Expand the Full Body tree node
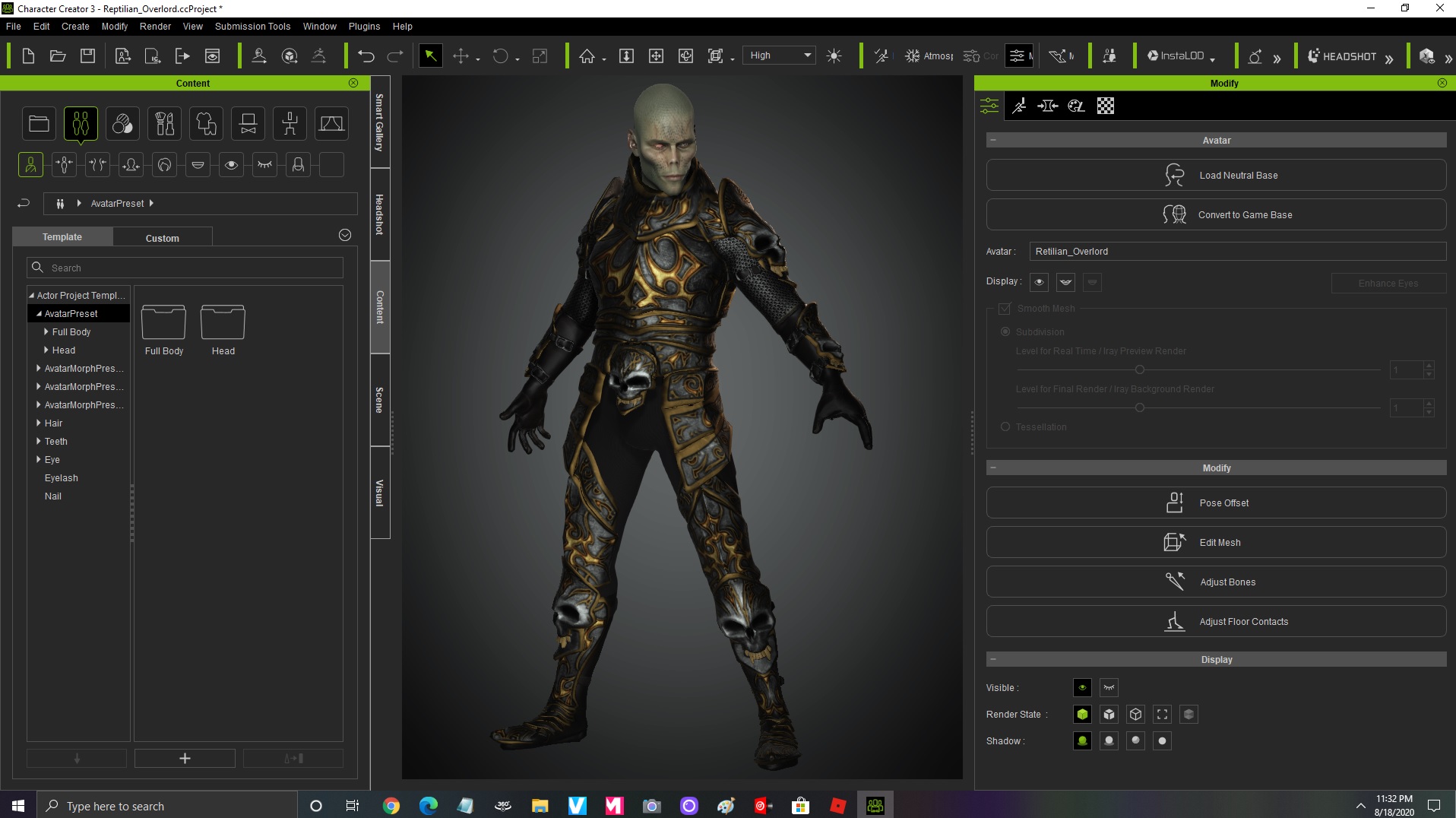Image resolution: width=1456 pixels, height=818 pixels. pyautogui.click(x=46, y=331)
